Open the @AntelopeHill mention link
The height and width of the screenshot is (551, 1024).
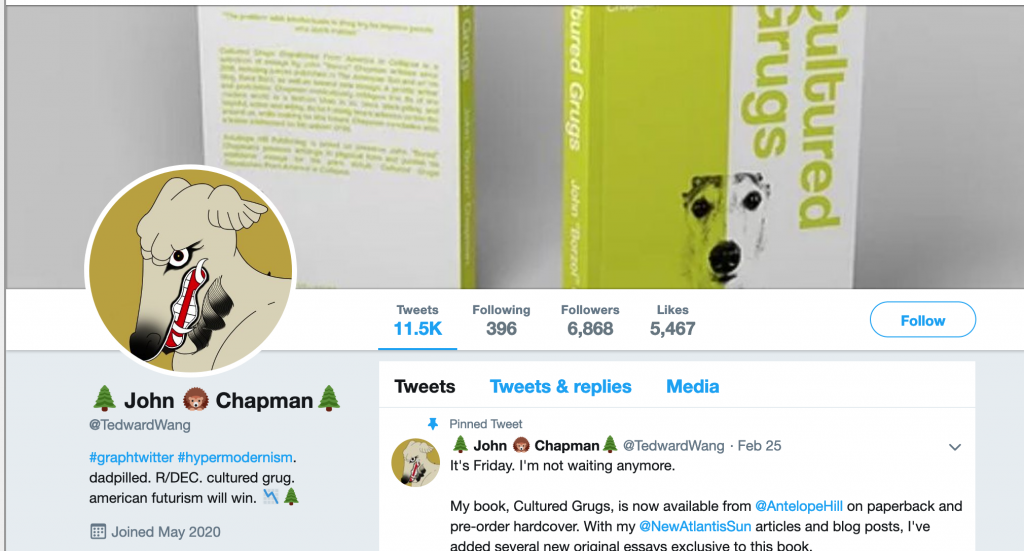[799, 506]
